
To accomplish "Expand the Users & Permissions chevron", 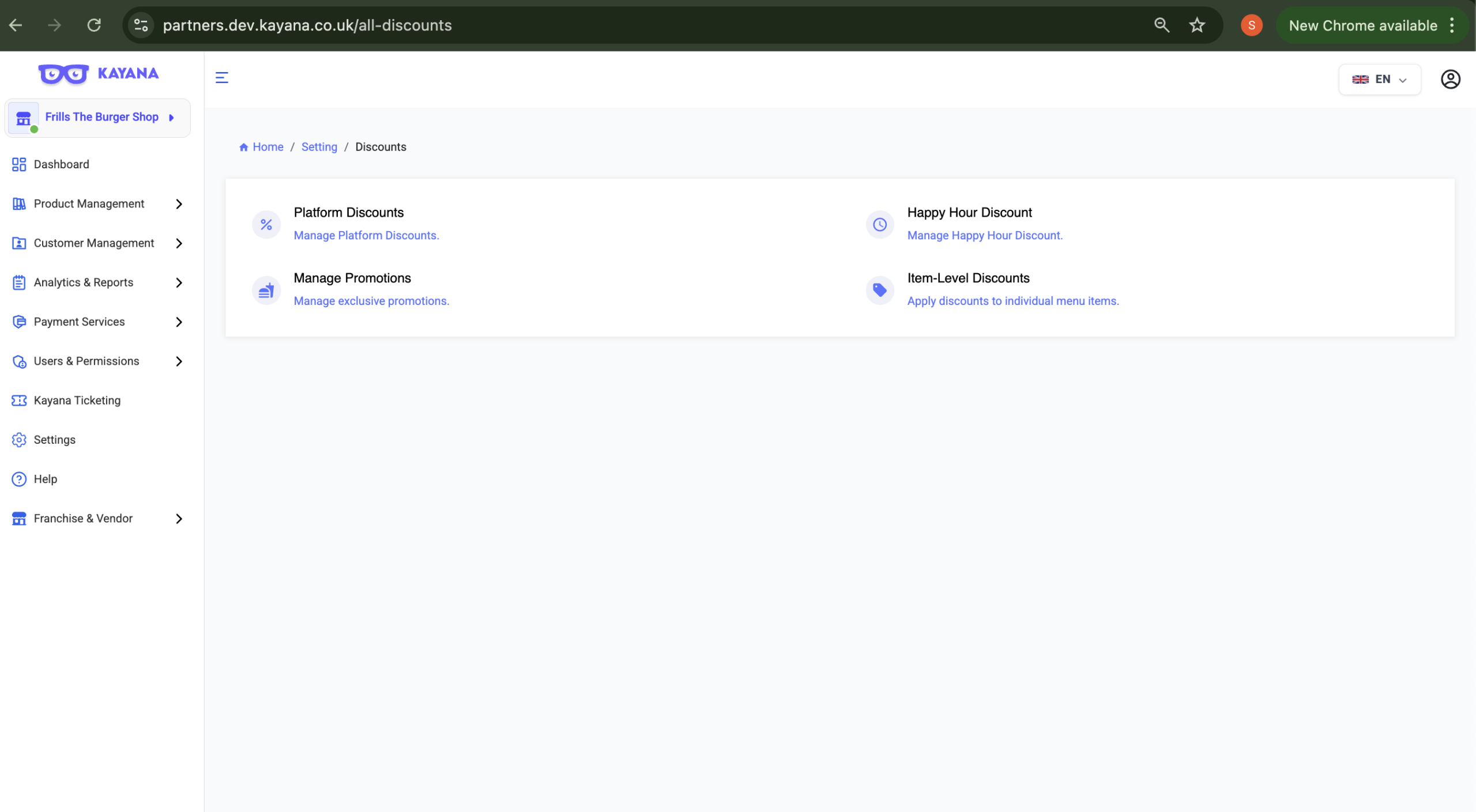I will pos(179,361).
